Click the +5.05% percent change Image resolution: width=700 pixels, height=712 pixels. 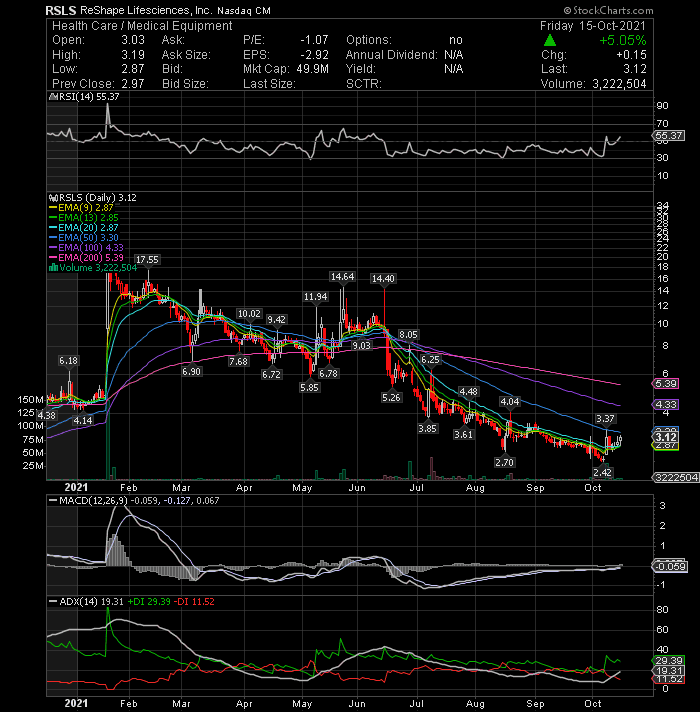coord(622,40)
